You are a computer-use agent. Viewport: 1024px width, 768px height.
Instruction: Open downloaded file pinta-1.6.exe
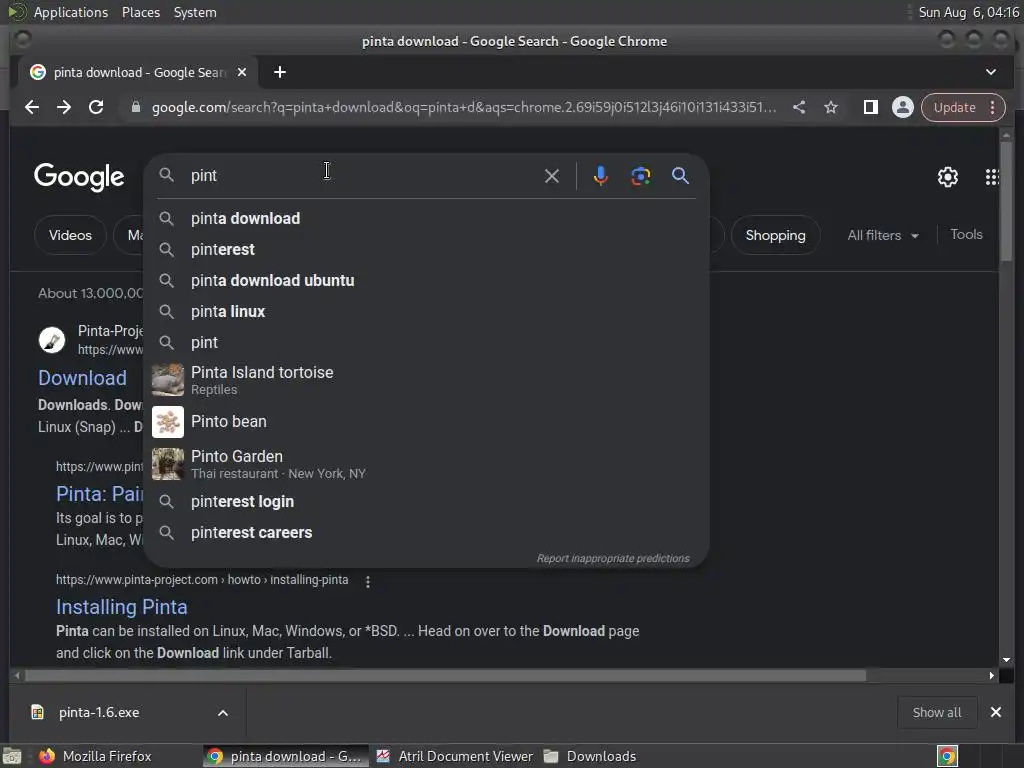tap(99, 712)
